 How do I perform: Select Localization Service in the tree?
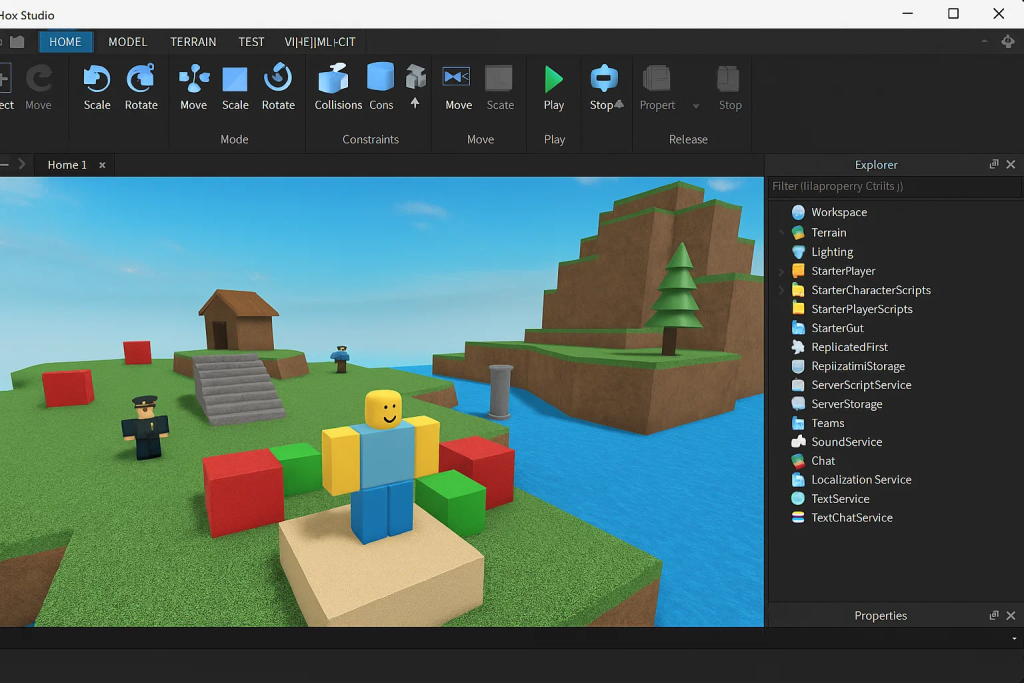tap(861, 480)
